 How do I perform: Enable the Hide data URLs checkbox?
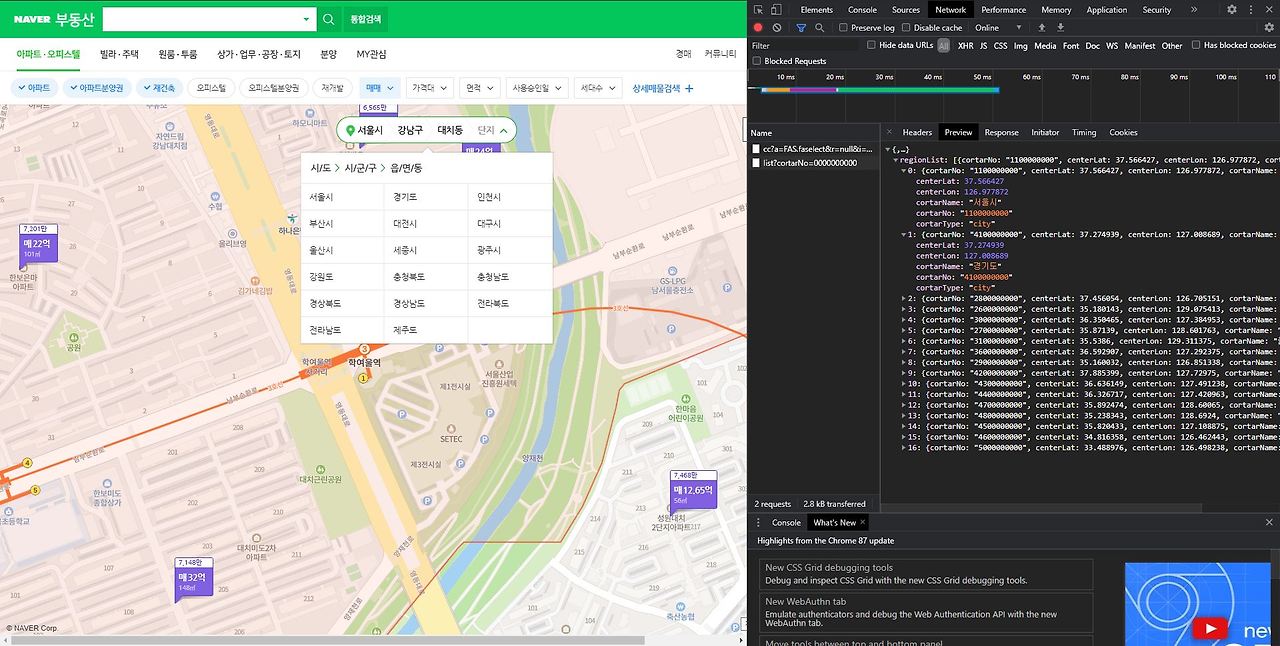click(x=872, y=45)
